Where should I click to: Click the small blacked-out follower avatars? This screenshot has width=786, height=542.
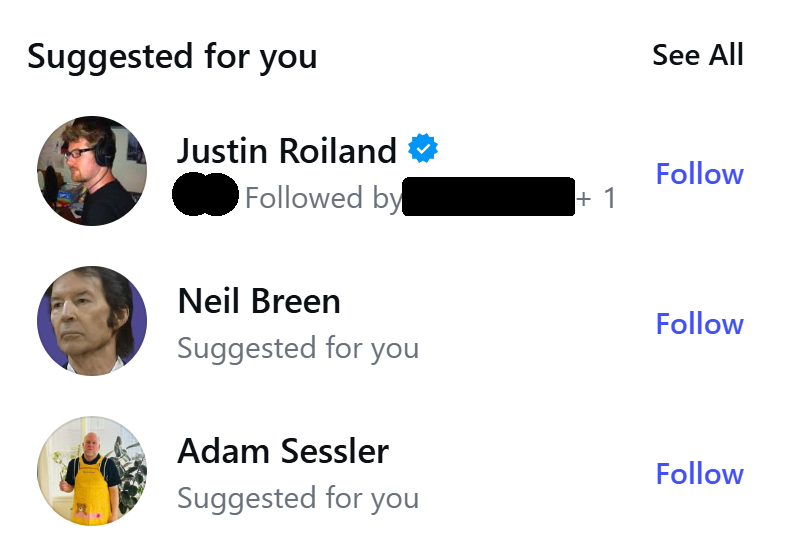pos(205,195)
